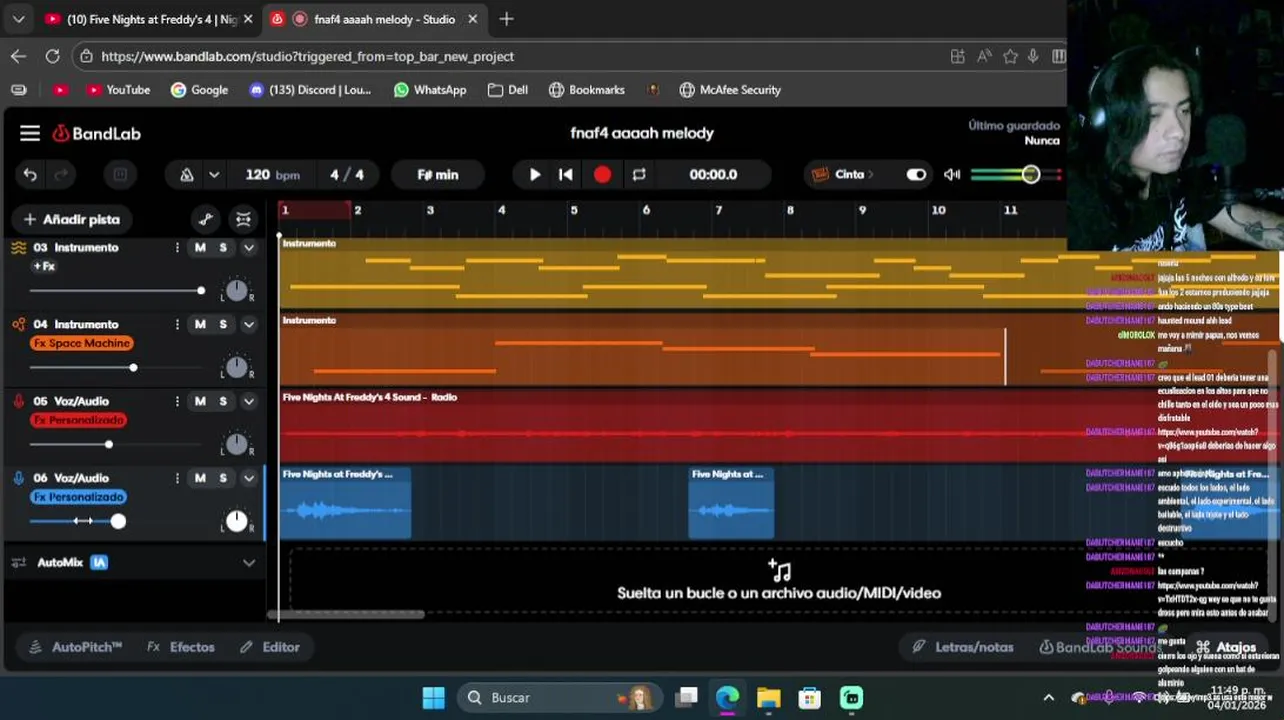
Task: Redo the last undone action
Action: 61,174
